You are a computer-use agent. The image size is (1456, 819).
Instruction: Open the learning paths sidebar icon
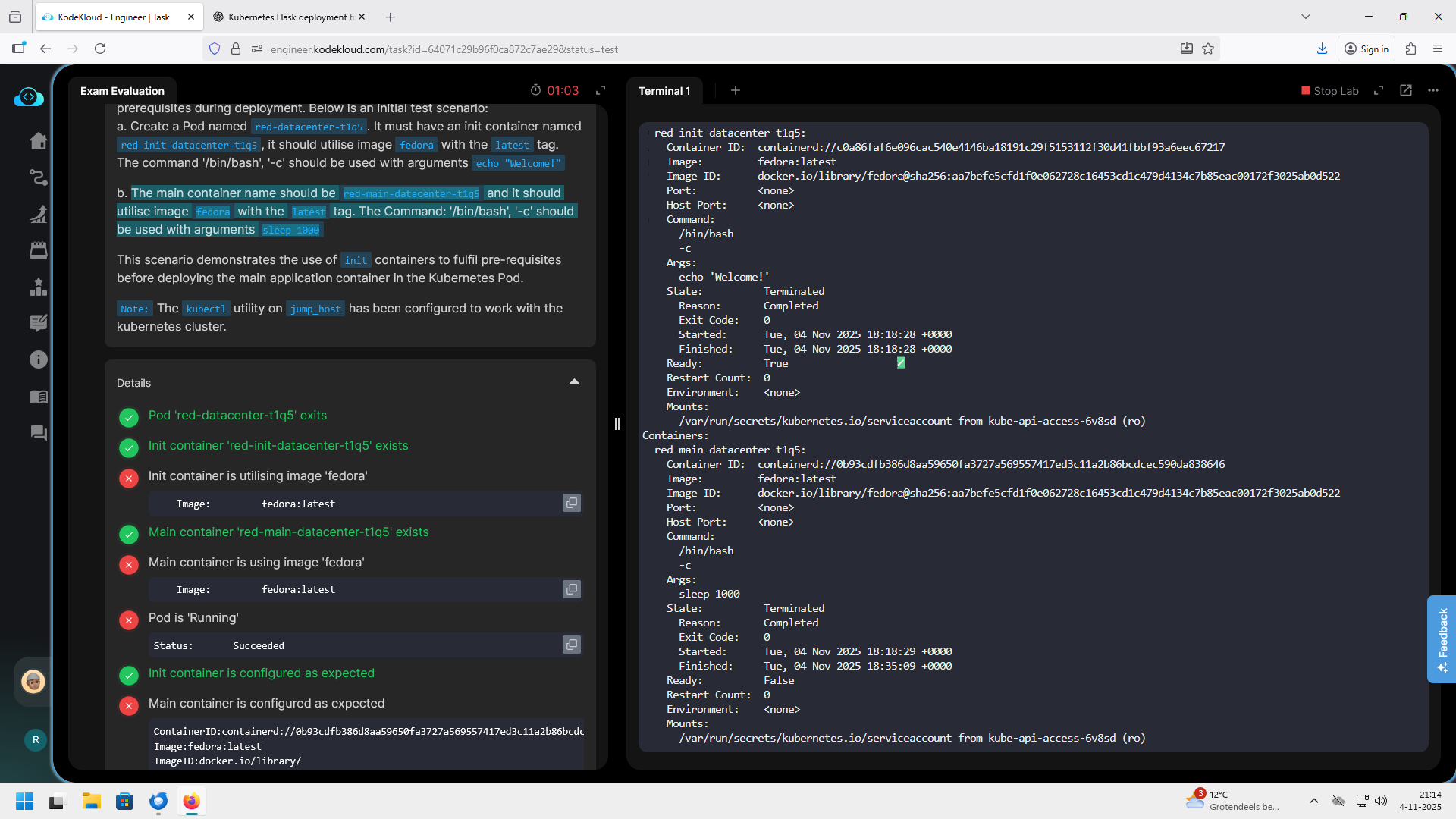pos(38,177)
